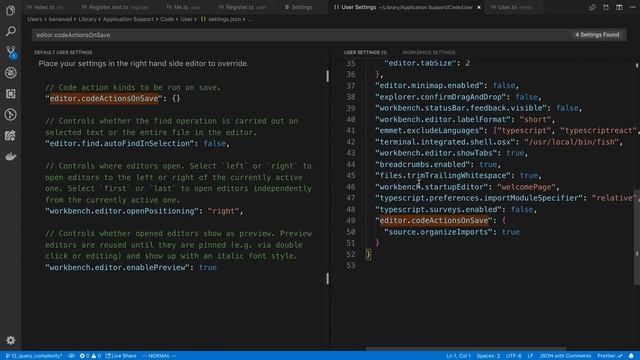Switch to the Register.ts tab
640x360 pixels.
[242, 7]
